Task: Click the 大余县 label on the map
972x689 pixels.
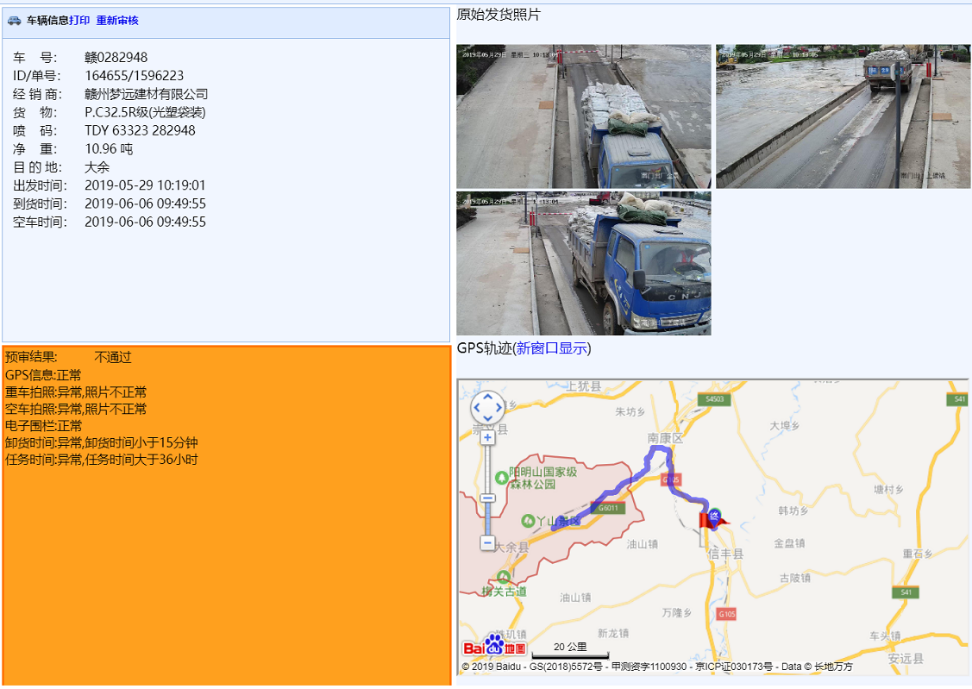Action: [511, 547]
